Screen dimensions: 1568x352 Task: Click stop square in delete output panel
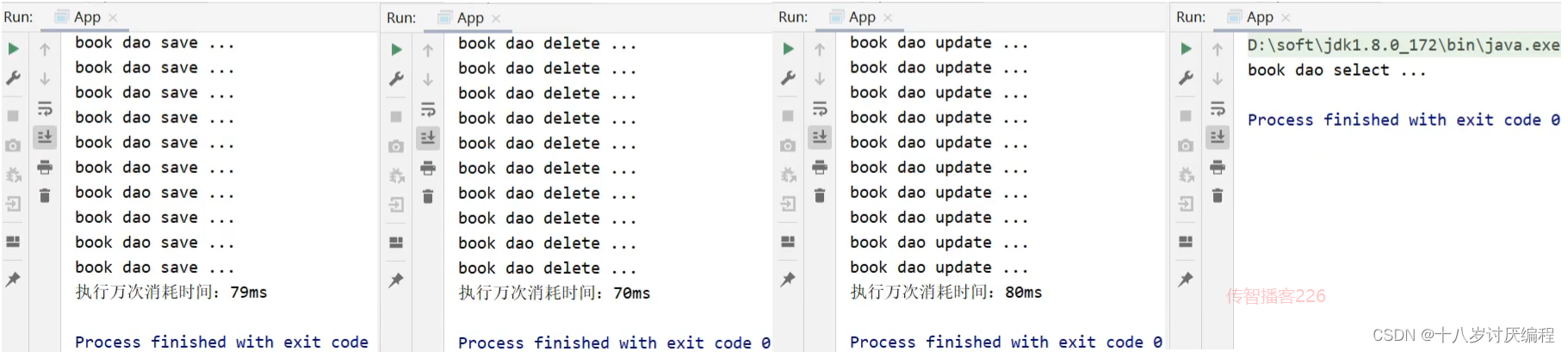pos(396,116)
